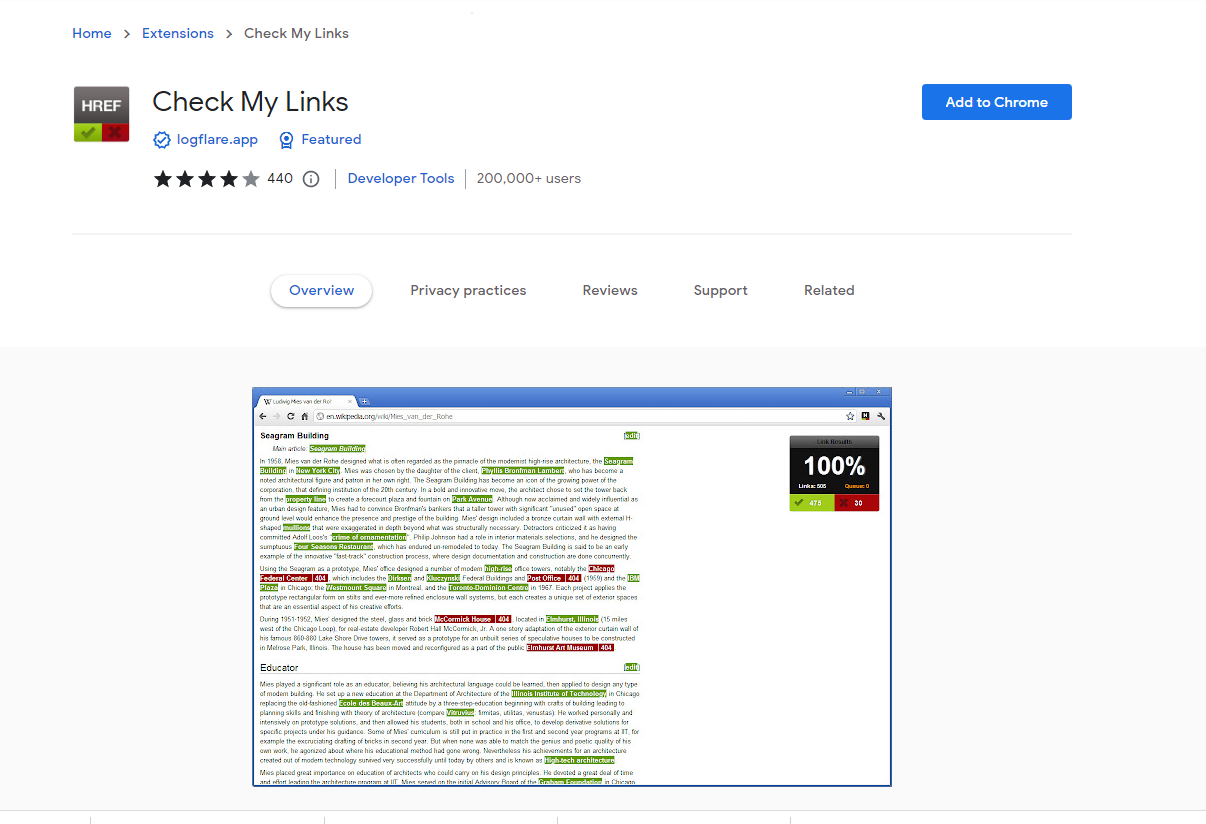The width and height of the screenshot is (1206, 824).
Task: Click the chevron between Extensions and Check My Links
Action: (x=228, y=33)
